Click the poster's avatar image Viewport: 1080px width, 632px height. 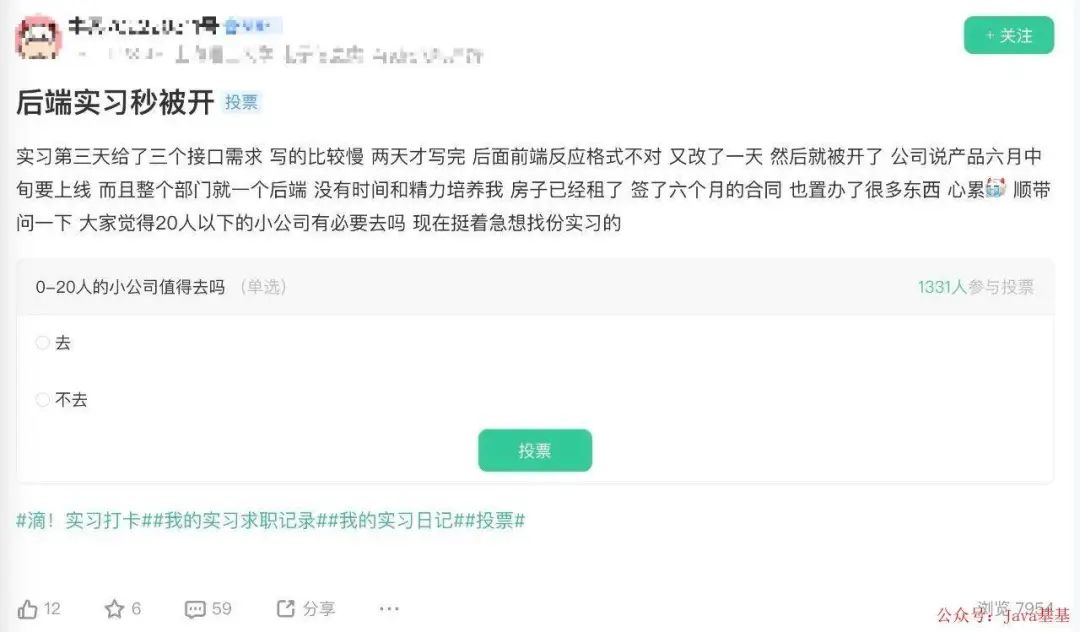pyautogui.click(x=38, y=38)
